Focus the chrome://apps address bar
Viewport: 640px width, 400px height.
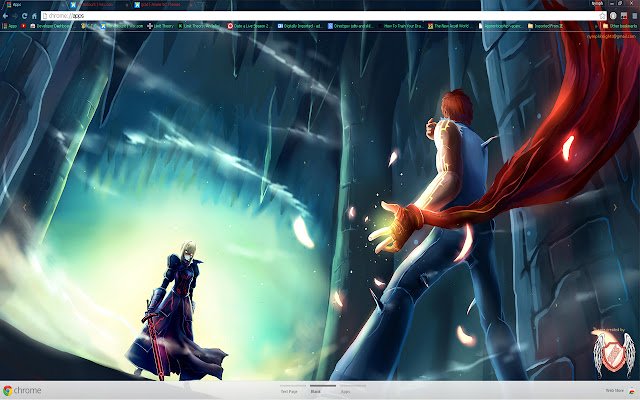[320, 16]
